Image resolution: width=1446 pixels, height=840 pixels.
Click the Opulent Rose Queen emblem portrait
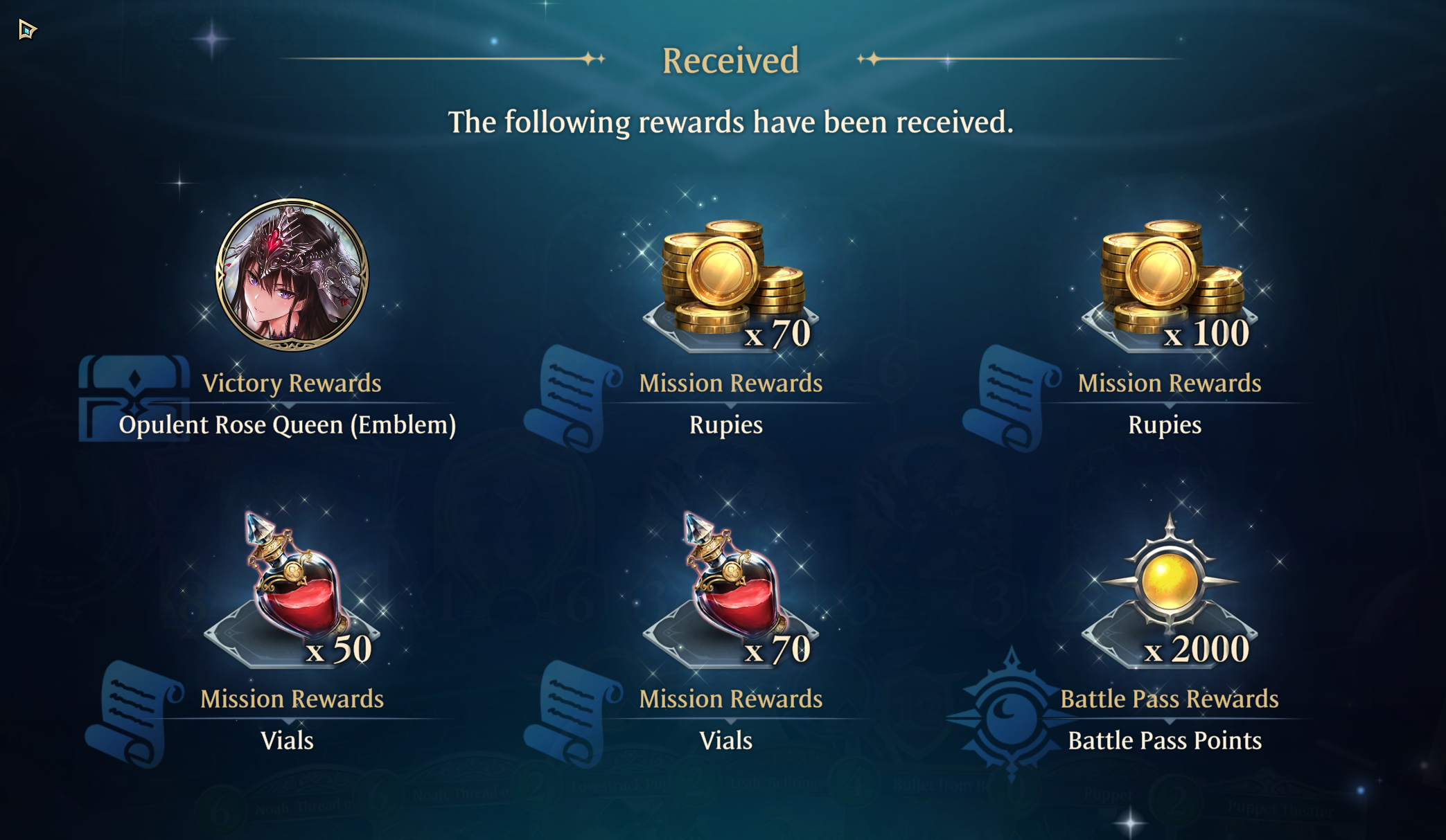point(292,275)
